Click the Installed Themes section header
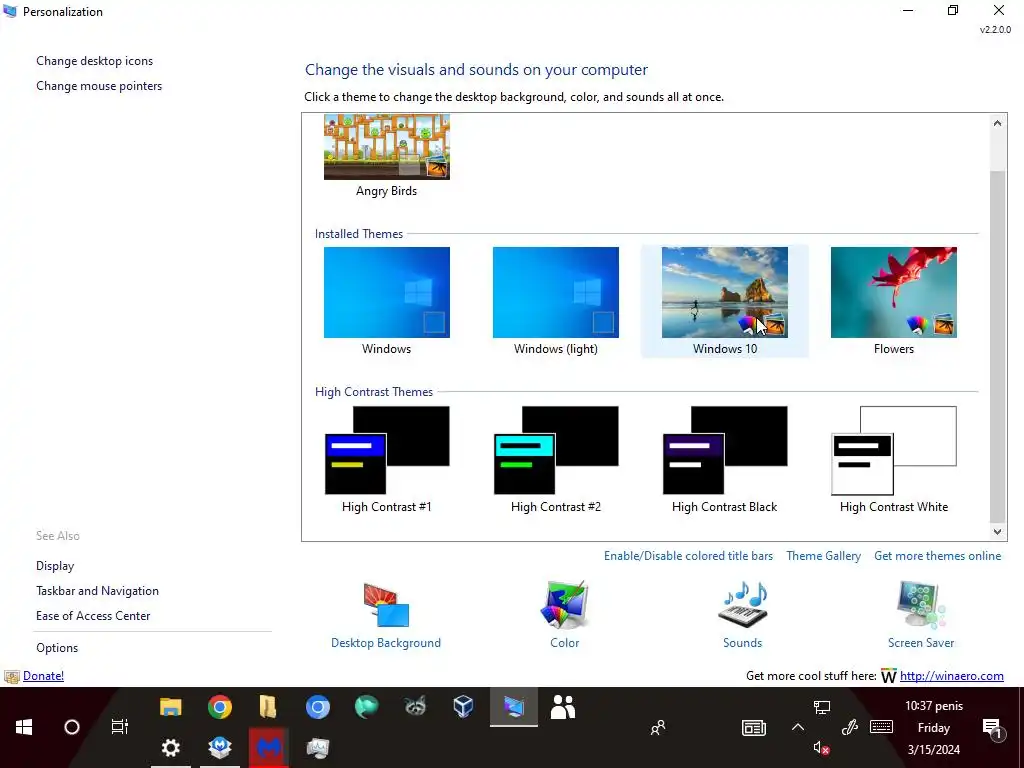Image resolution: width=1024 pixels, height=768 pixels. tap(359, 234)
